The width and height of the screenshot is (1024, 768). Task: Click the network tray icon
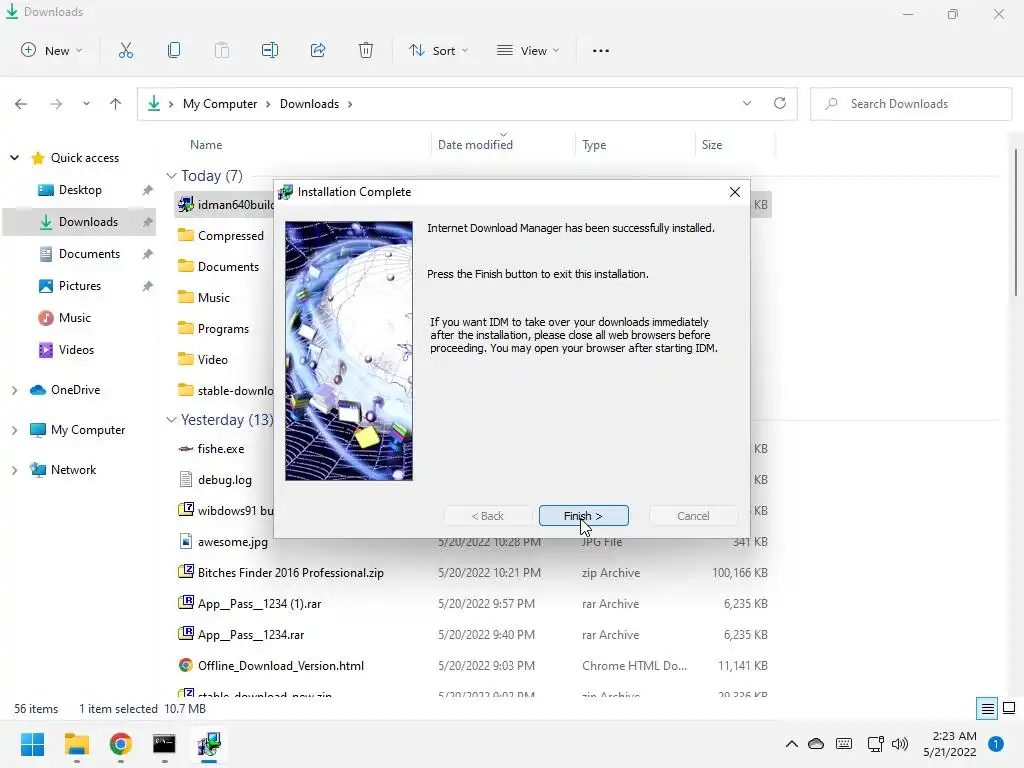(x=875, y=743)
